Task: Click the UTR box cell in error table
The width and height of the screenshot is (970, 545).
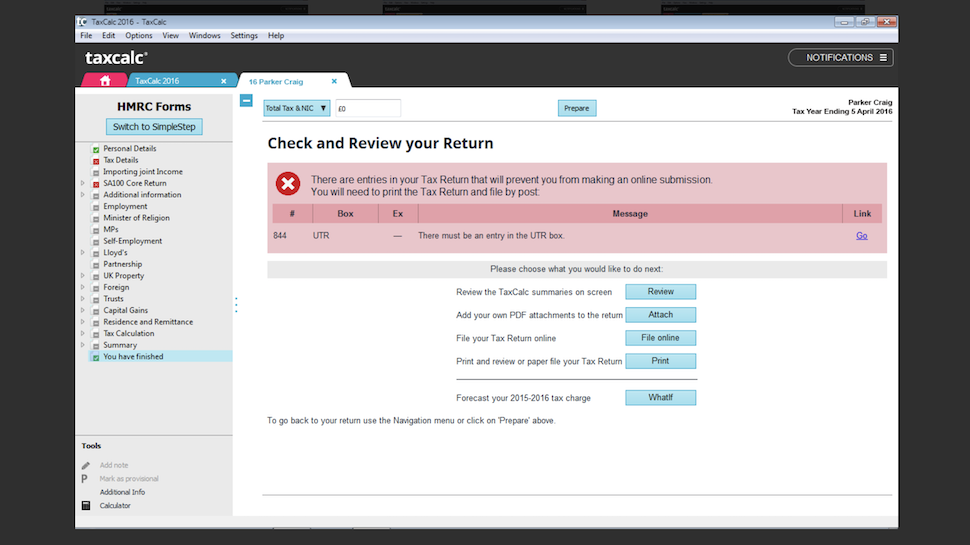Action: click(321, 236)
